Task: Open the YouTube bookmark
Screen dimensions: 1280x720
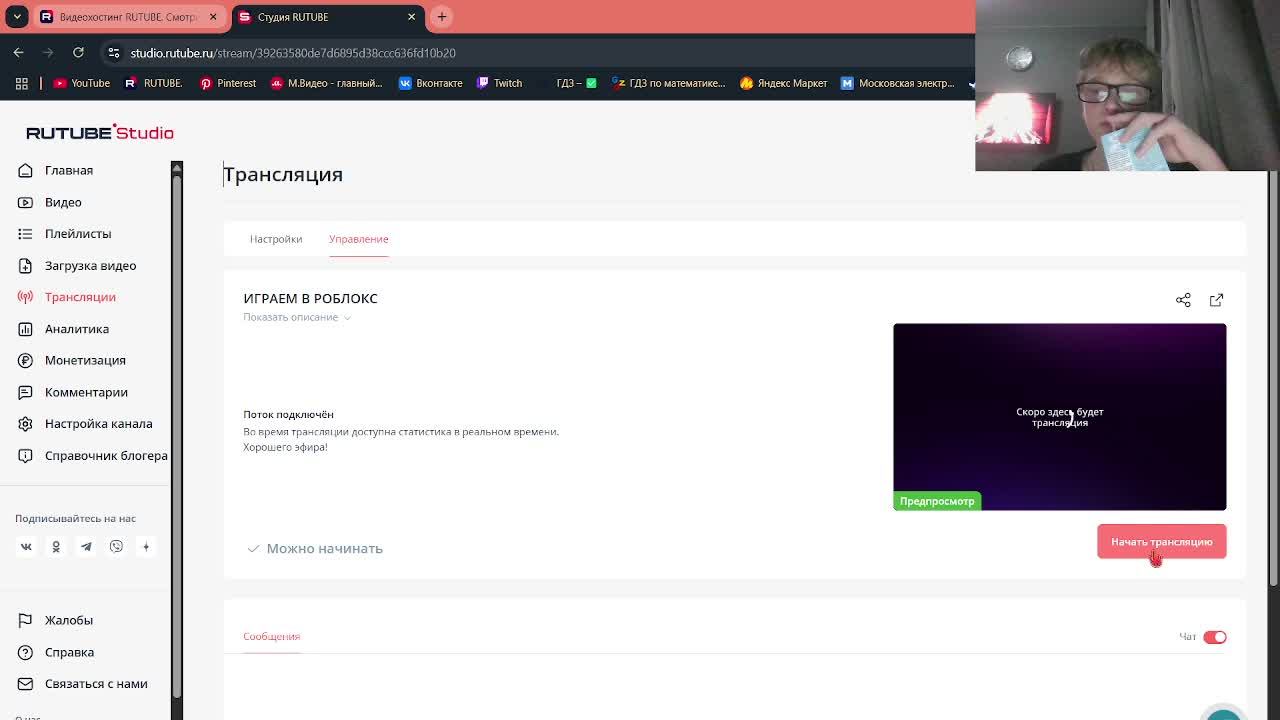Action: pos(81,83)
